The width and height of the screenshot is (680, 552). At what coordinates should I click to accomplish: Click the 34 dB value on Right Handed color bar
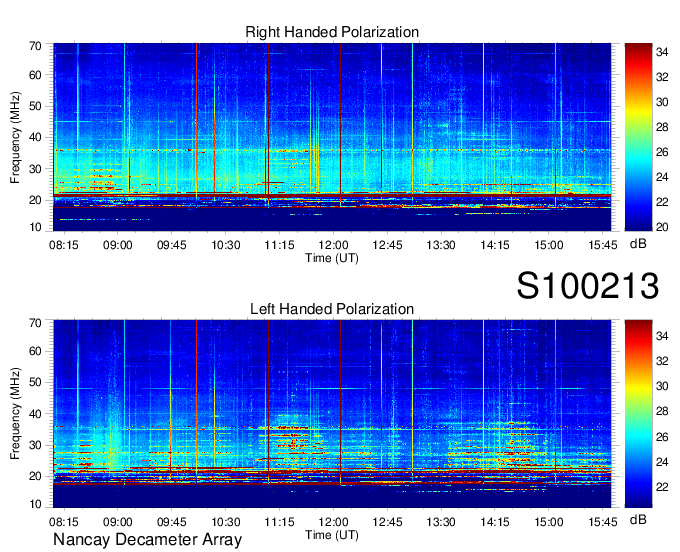[x=662, y=52]
